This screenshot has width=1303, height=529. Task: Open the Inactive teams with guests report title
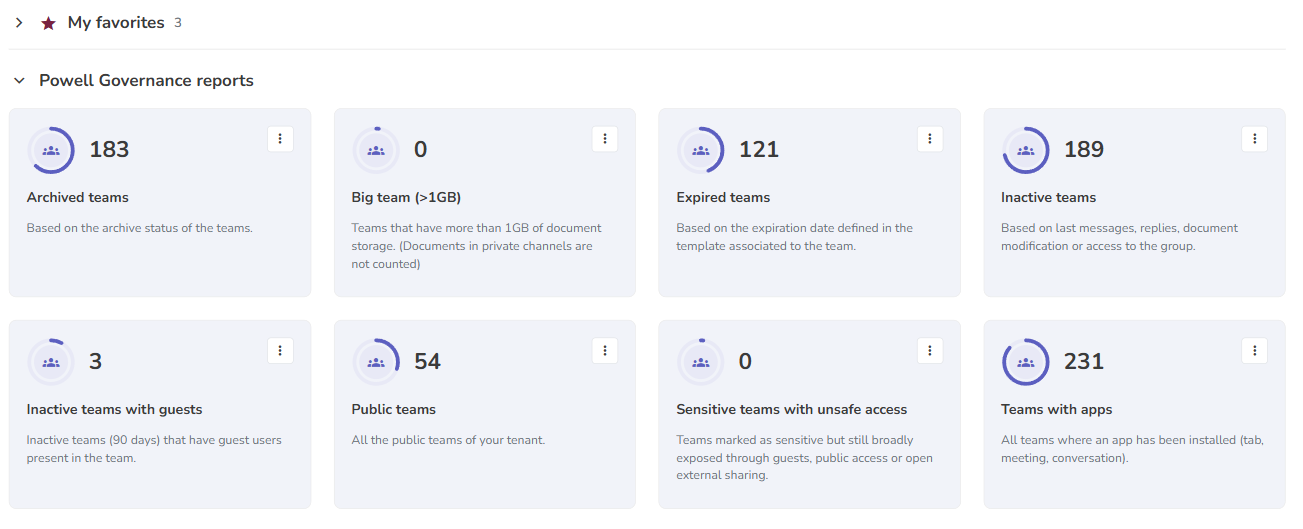coord(115,409)
